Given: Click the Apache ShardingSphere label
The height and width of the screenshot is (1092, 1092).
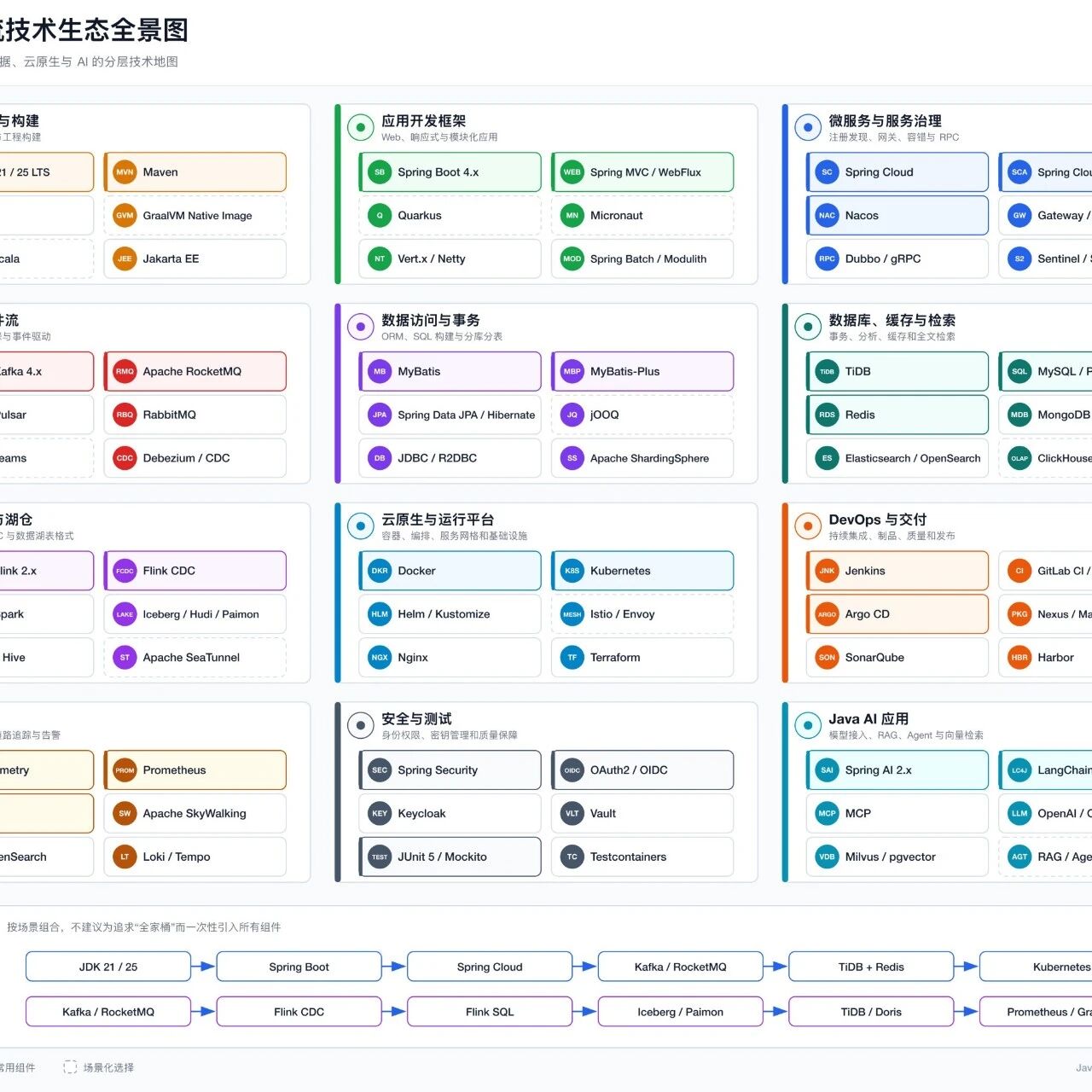Looking at the screenshot, I should tap(649, 458).
